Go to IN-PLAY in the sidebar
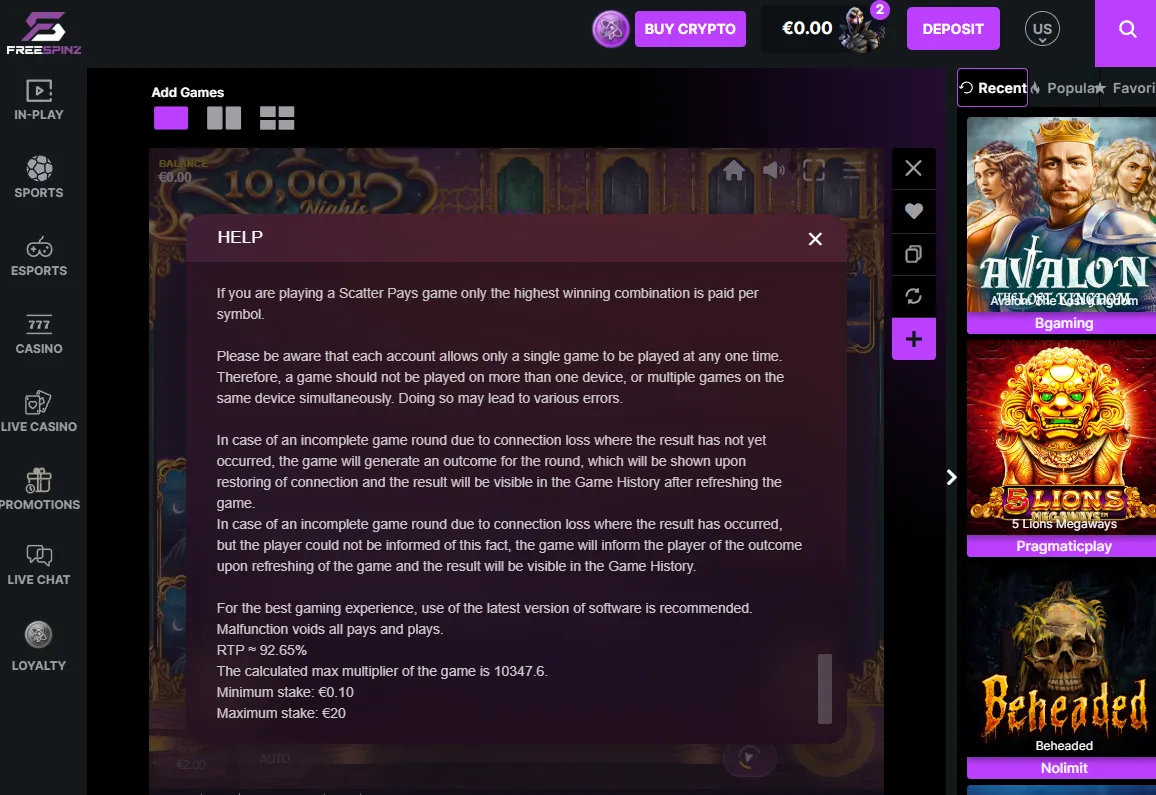The width and height of the screenshot is (1156, 795). pos(39,100)
